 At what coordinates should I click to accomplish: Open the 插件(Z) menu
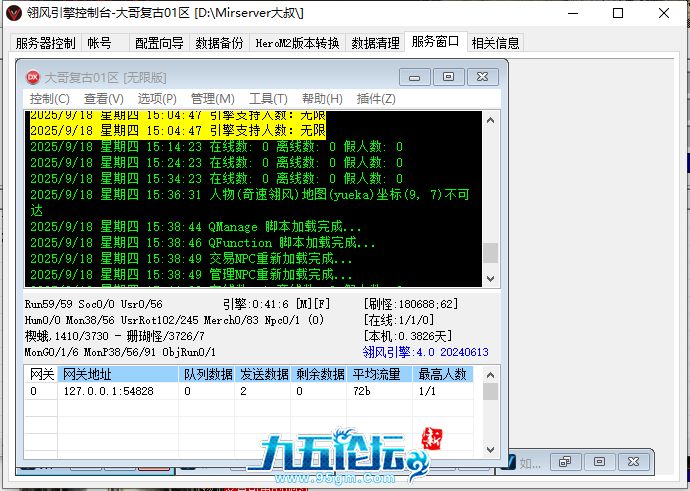point(376,99)
